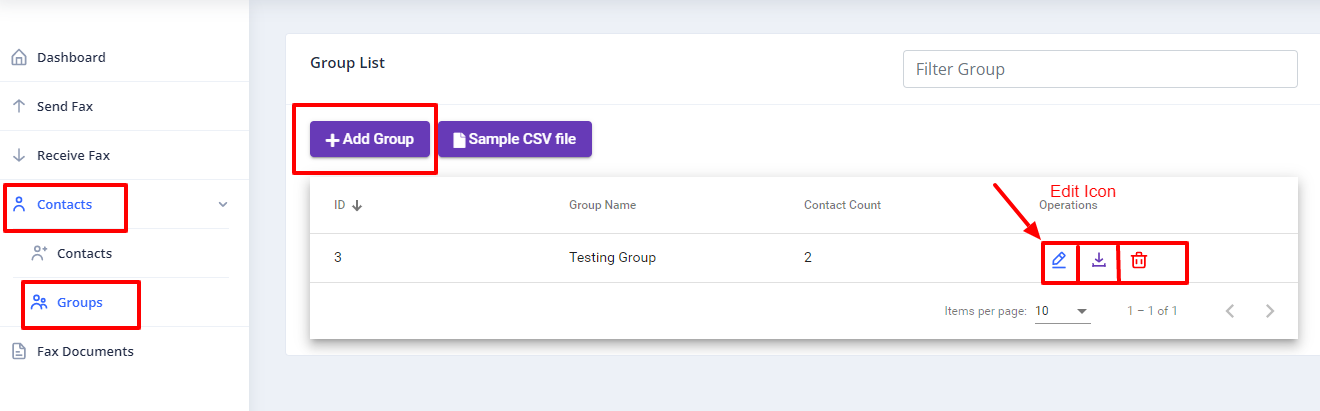Screen dimensions: 1320x411
Task: Click the 1 – 1 of 1 range label
Action: pyautogui.click(x=1152, y=311)
